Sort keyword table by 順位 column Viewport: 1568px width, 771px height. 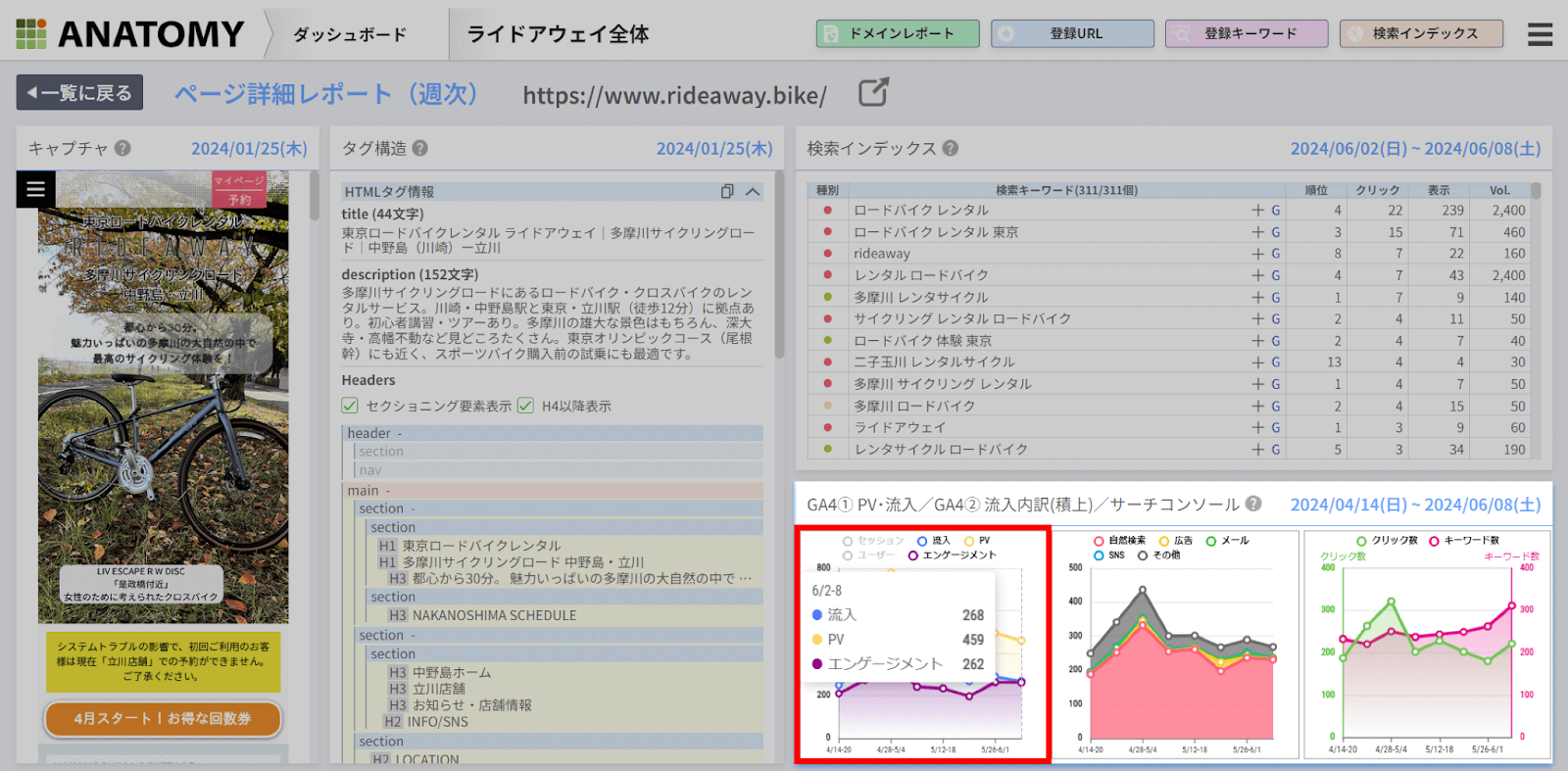[x=1316, y=190]
